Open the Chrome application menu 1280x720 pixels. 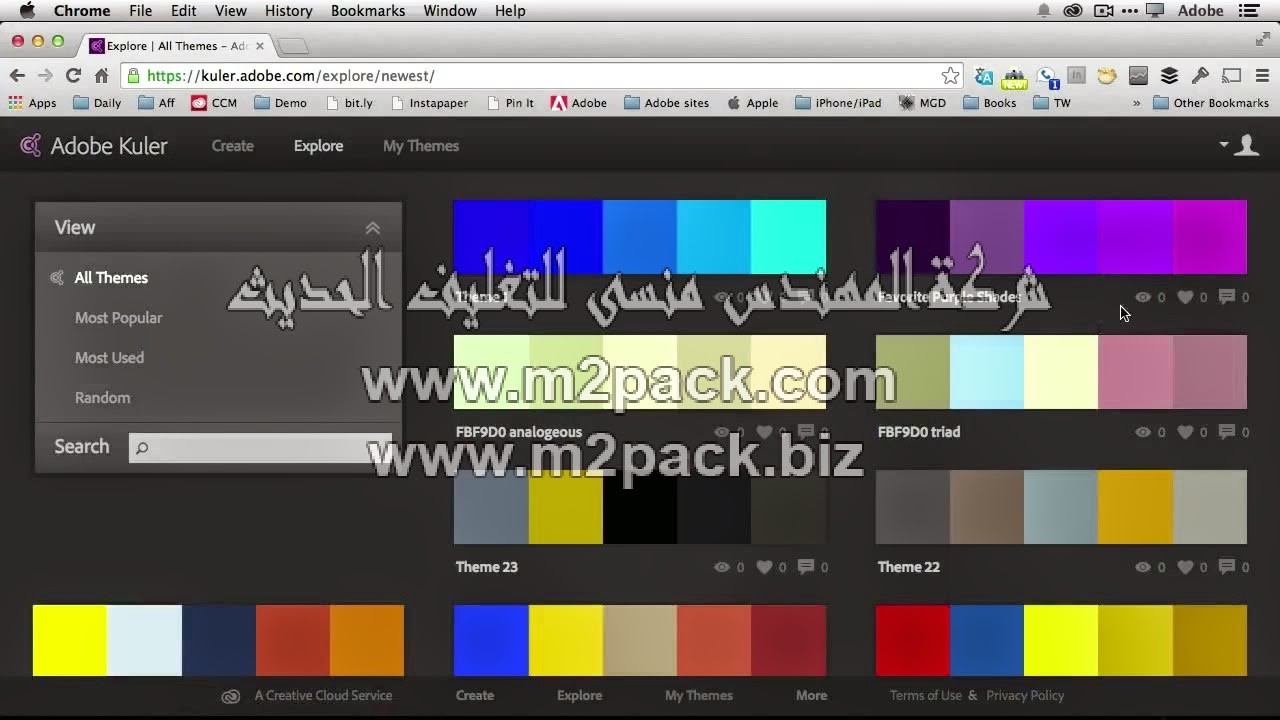pyautogui.click(x=82, y=11)
